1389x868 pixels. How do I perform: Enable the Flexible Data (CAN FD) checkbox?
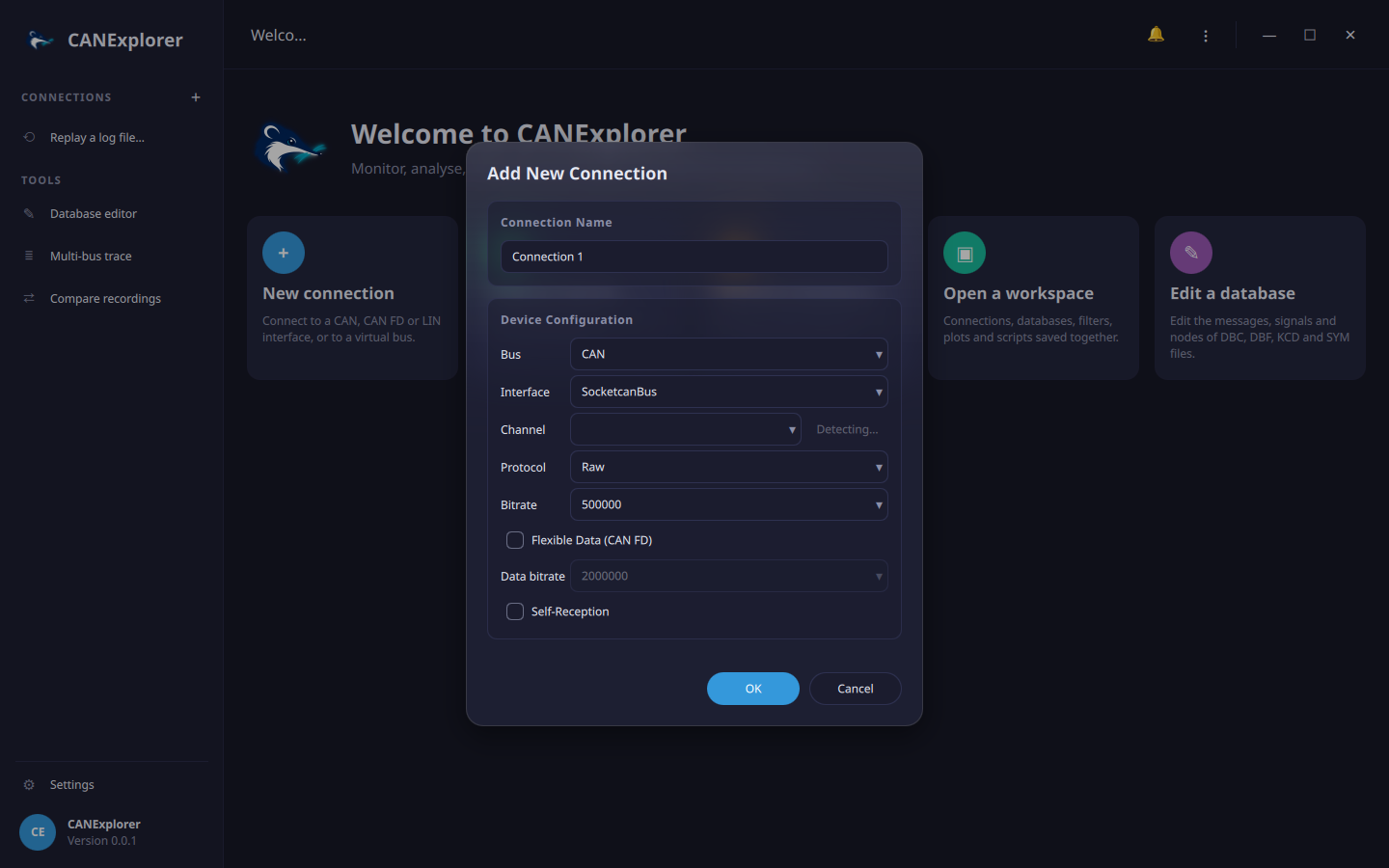click(515, 540)
